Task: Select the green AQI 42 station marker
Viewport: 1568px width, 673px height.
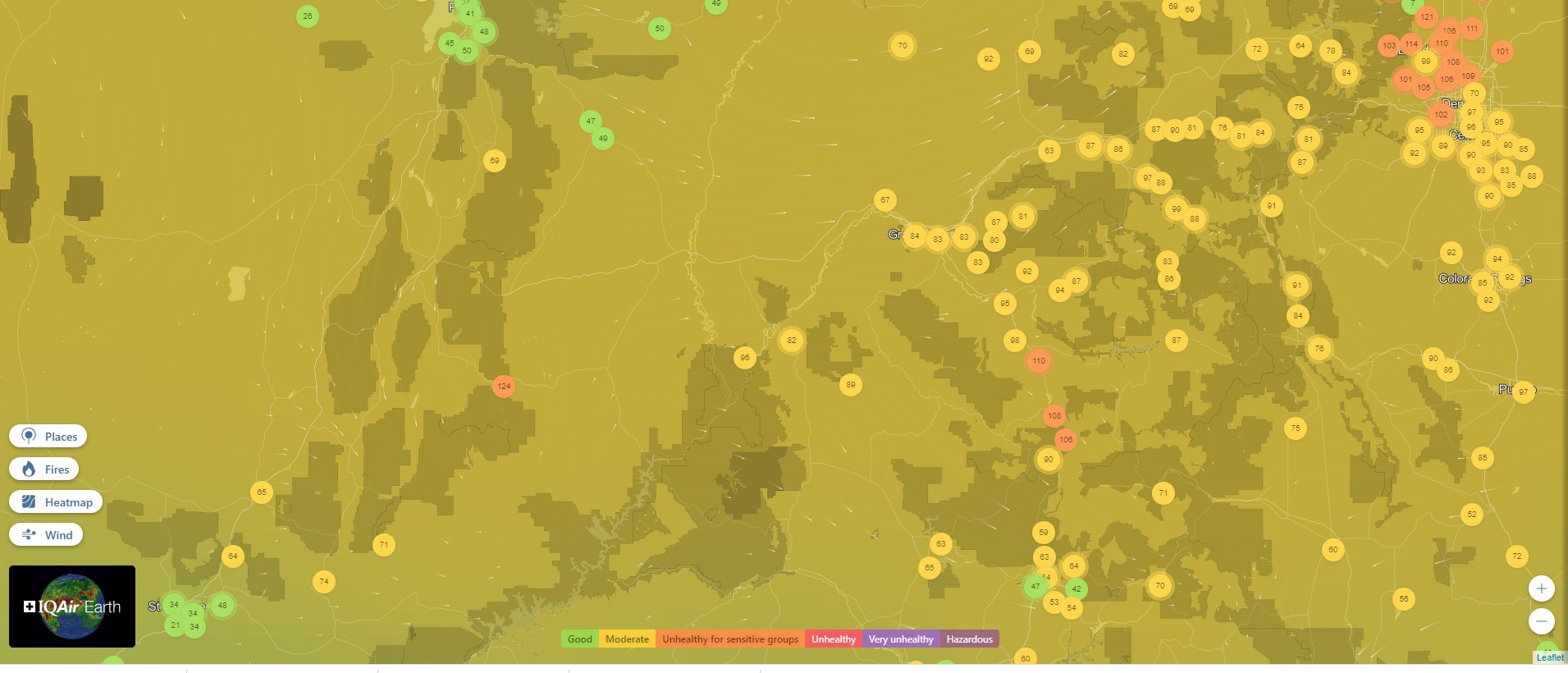Action: 1076,588
